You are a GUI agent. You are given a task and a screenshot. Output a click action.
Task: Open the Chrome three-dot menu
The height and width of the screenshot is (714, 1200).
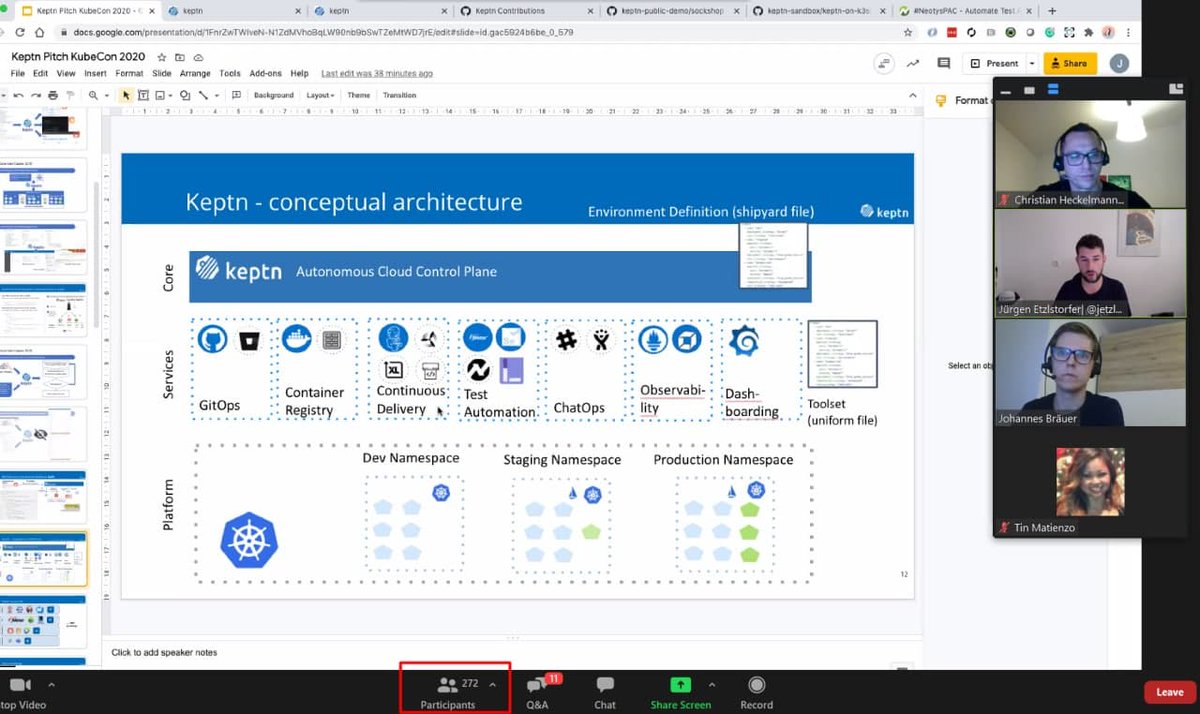click(1127, 32)
